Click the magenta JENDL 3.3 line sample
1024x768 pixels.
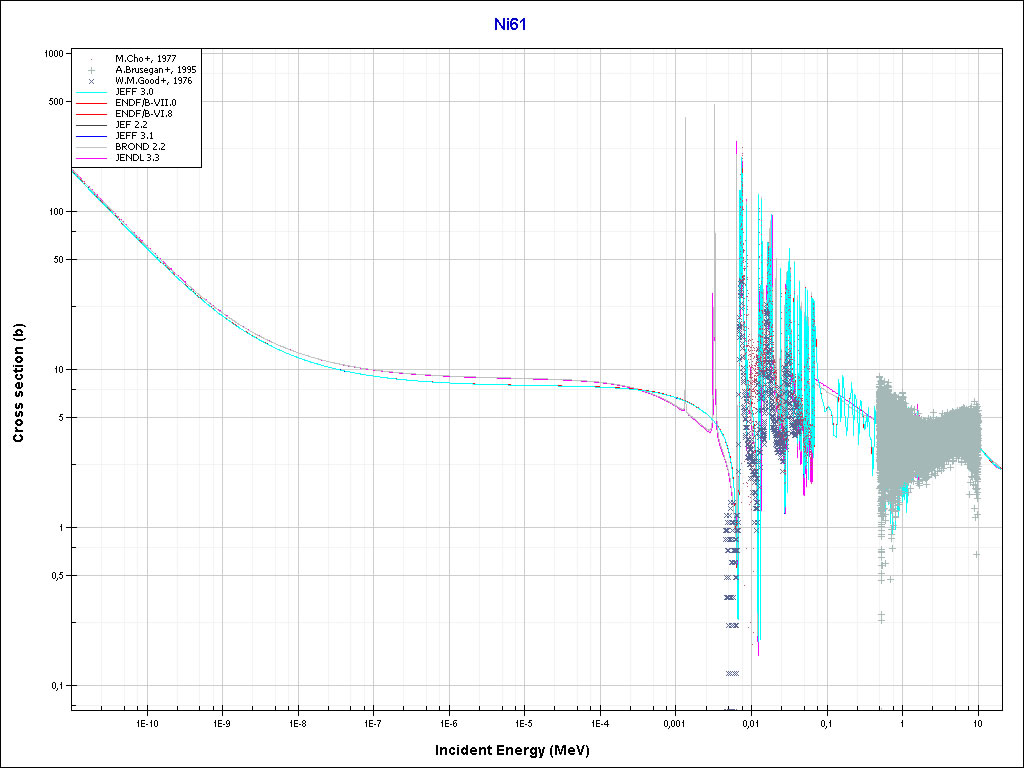[91, 157]
